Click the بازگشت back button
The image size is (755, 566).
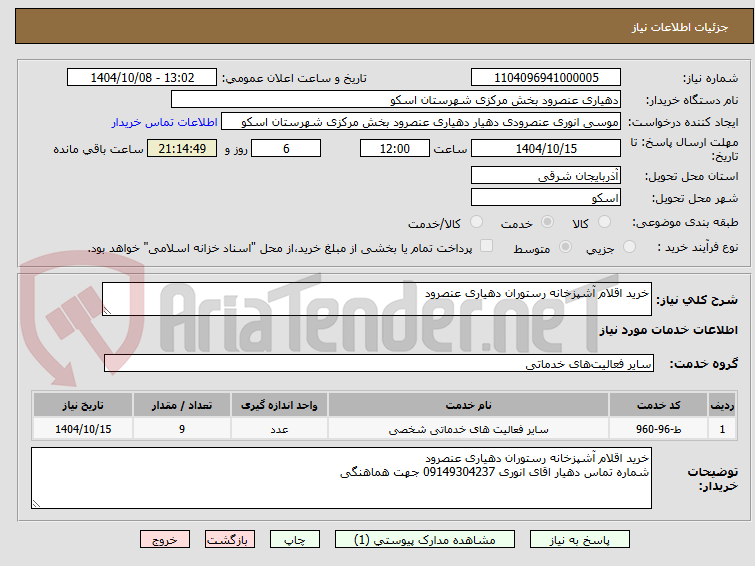230,540
